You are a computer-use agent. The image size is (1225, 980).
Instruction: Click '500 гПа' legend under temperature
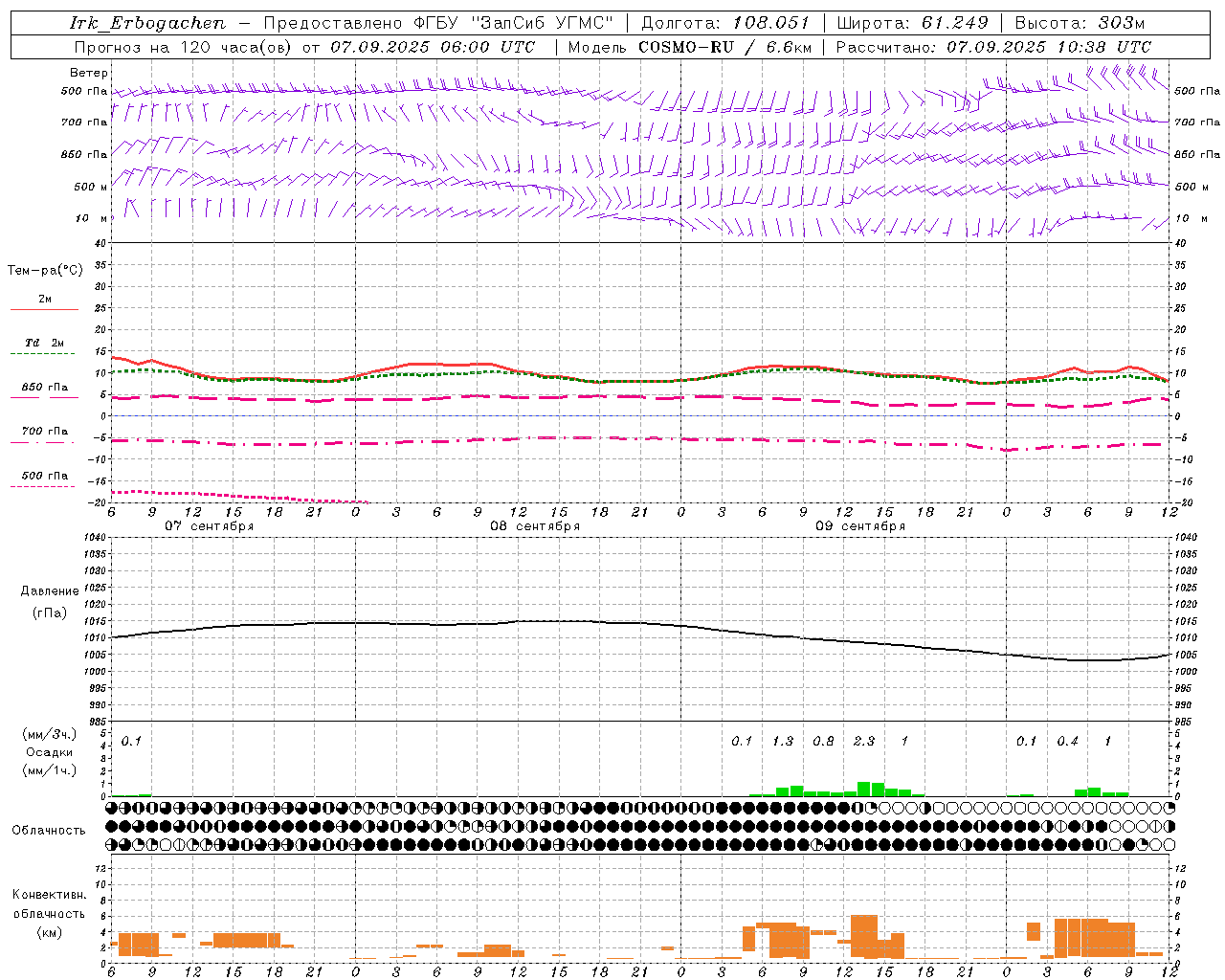point(44,476)
